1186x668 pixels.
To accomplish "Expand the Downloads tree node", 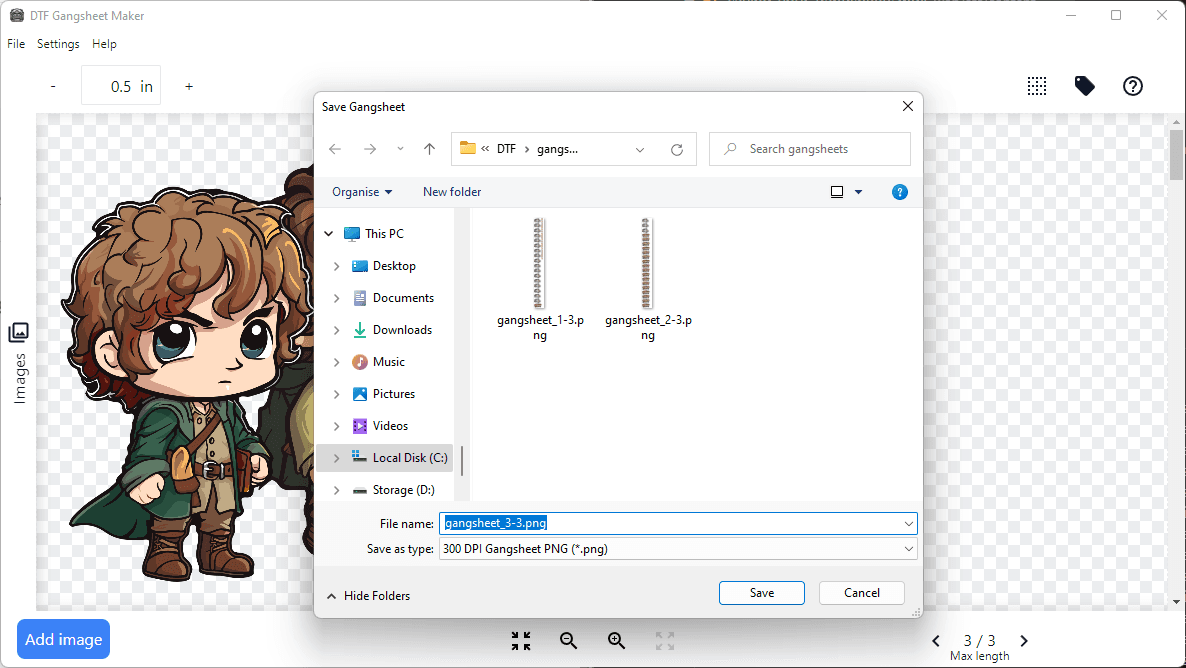I will tap(336, 330).
